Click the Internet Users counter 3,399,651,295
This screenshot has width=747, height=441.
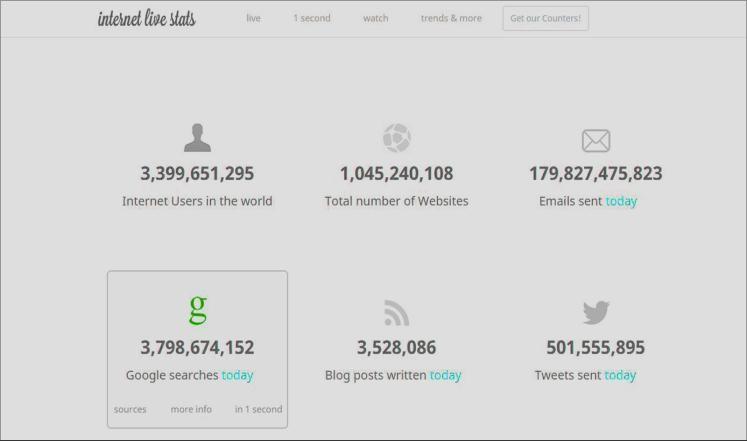tap(197, 174)
